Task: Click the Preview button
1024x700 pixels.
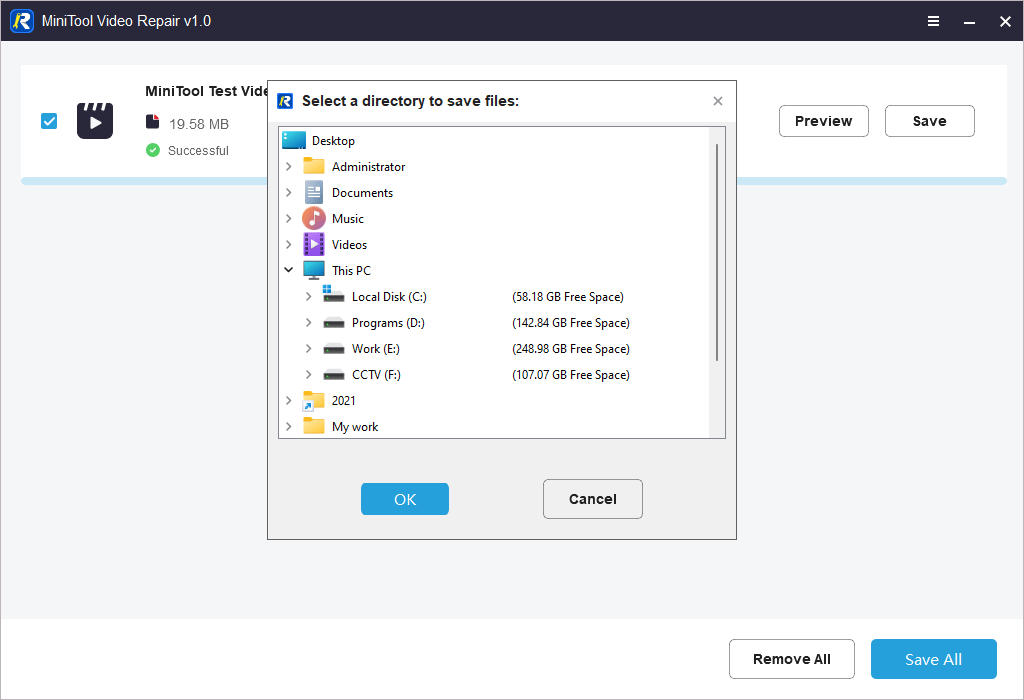Action: coord(824,121)
